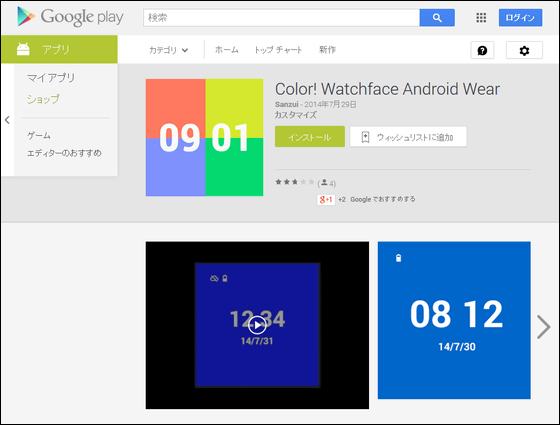Click the g+1 recommend button
Image resolution: width=560 pixels, height=425 pixels.
coord(326,199)
